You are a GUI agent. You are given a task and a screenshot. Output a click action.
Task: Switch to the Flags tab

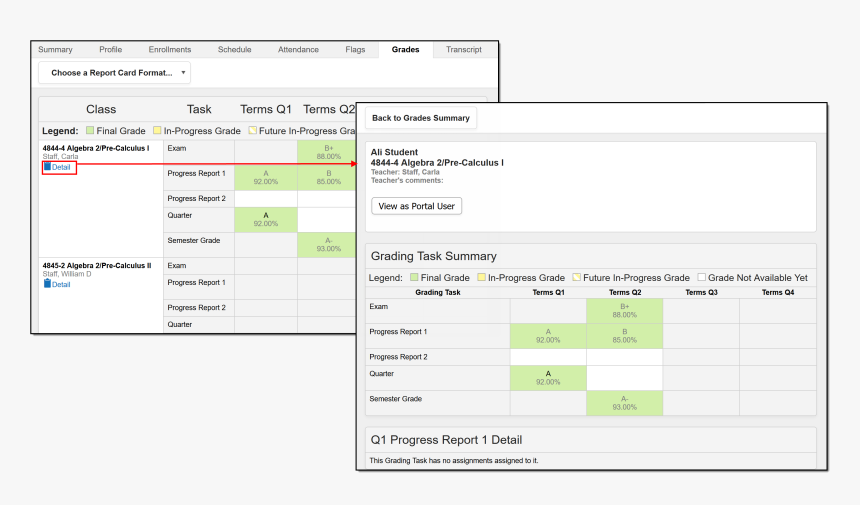point(355,49)
